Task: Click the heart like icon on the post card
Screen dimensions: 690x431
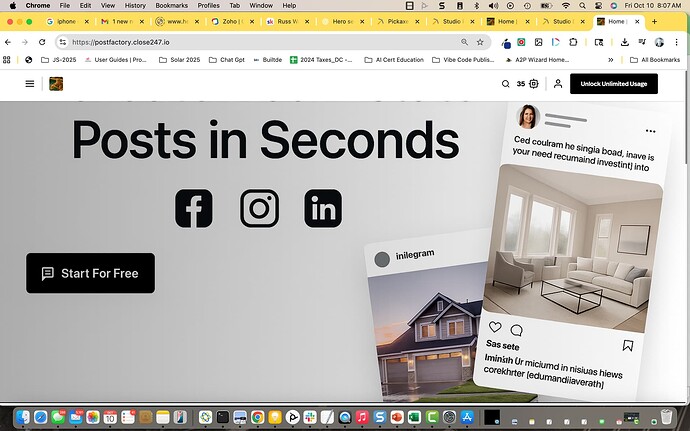Action: 495,327
